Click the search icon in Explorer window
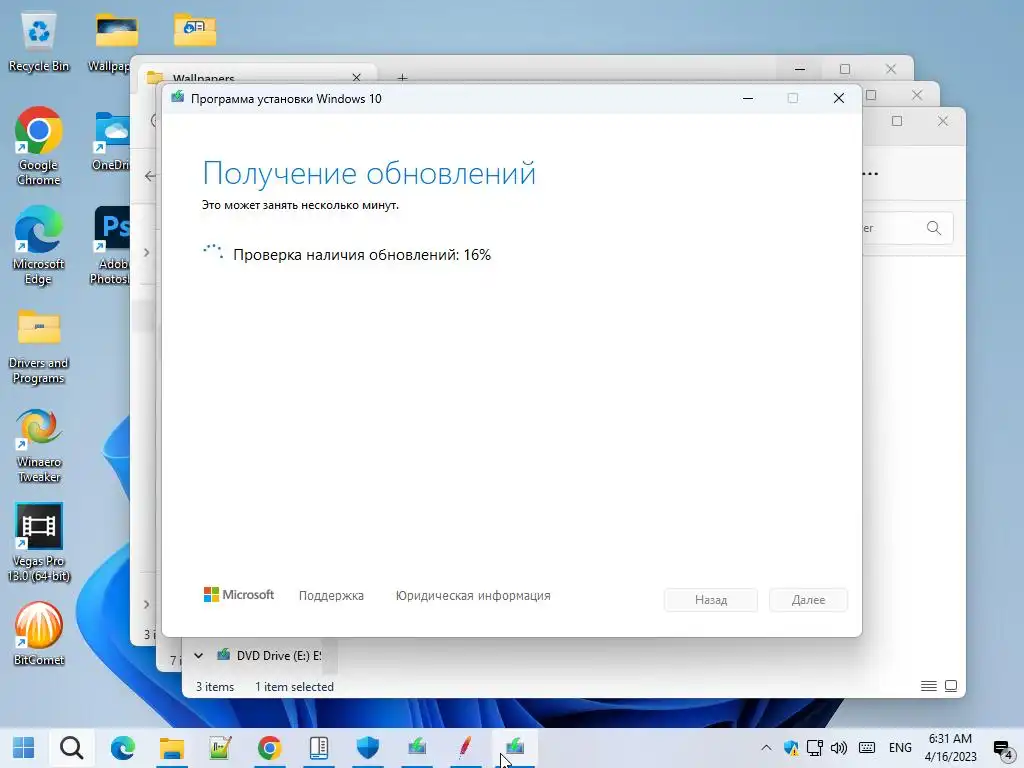The width and height of the screenshot is (1024, 768). [934, 228]
